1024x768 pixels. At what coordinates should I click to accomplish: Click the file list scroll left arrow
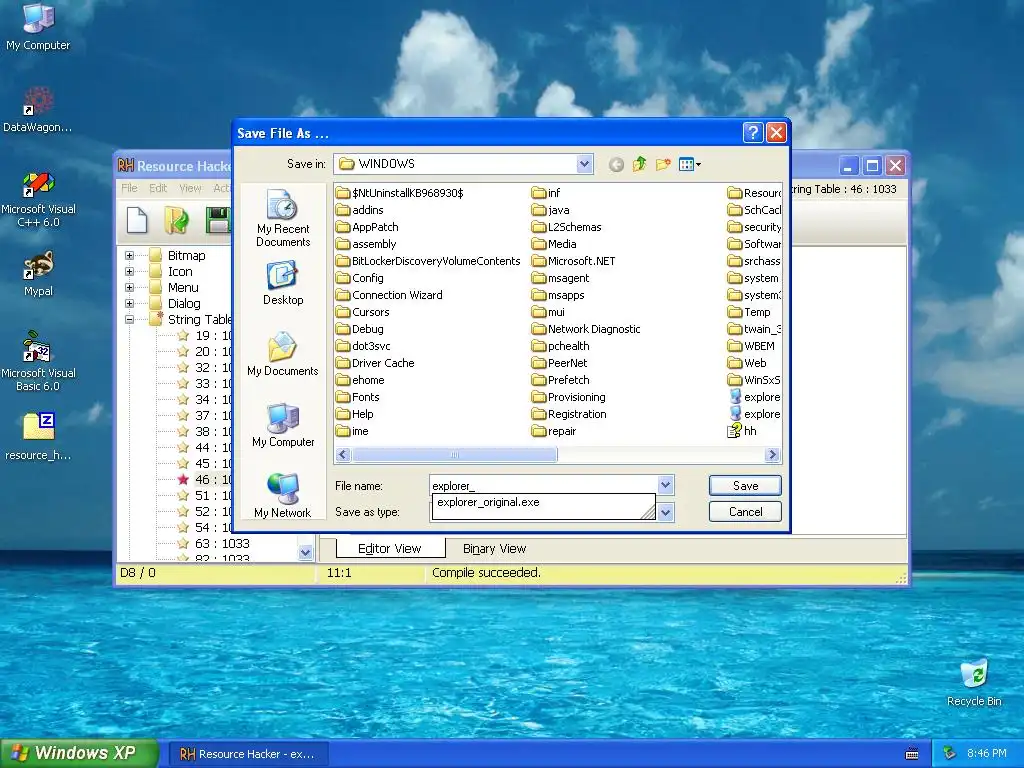(x=343, y=455)
